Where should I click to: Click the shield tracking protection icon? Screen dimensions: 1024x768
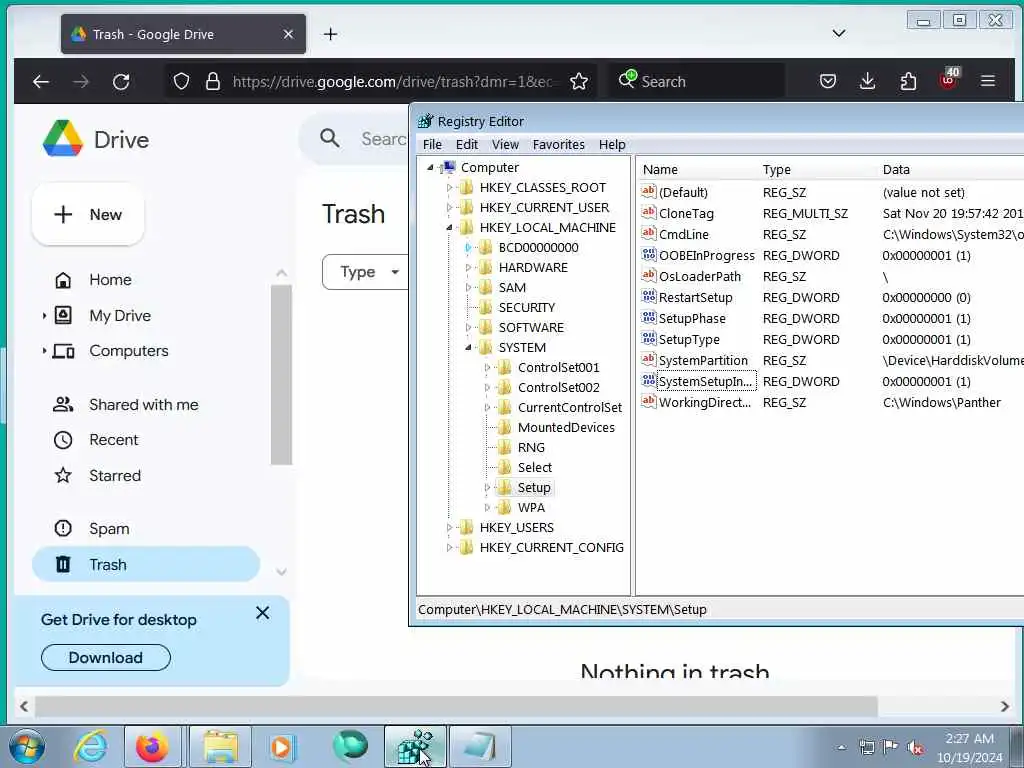point(181,82)
